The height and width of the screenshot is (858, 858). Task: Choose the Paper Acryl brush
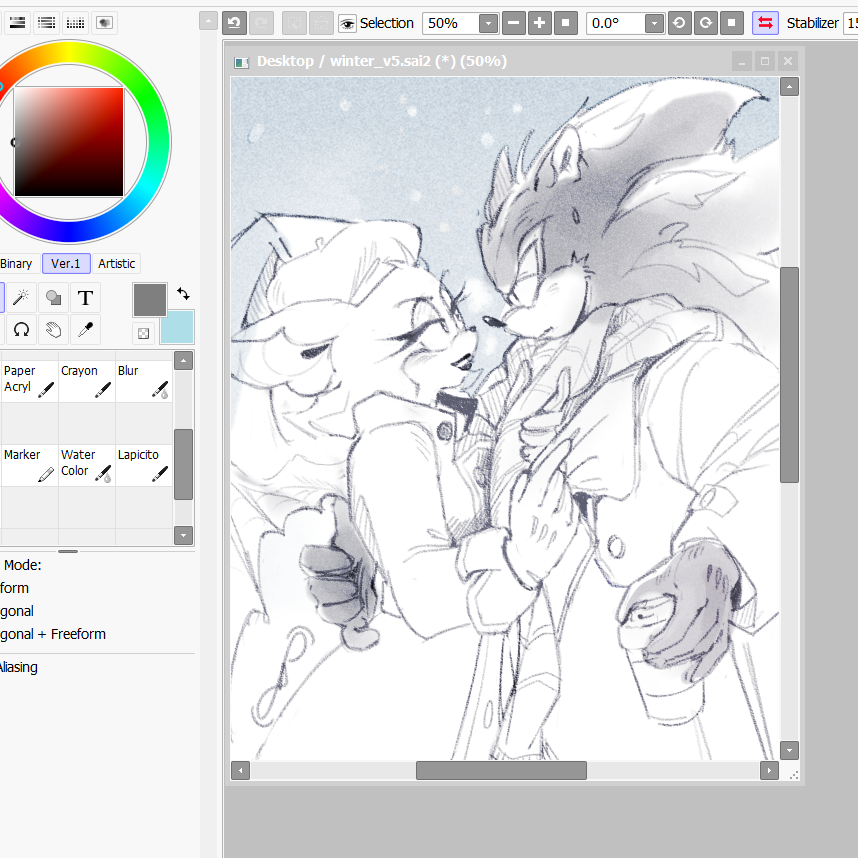[x=30, y=381]
